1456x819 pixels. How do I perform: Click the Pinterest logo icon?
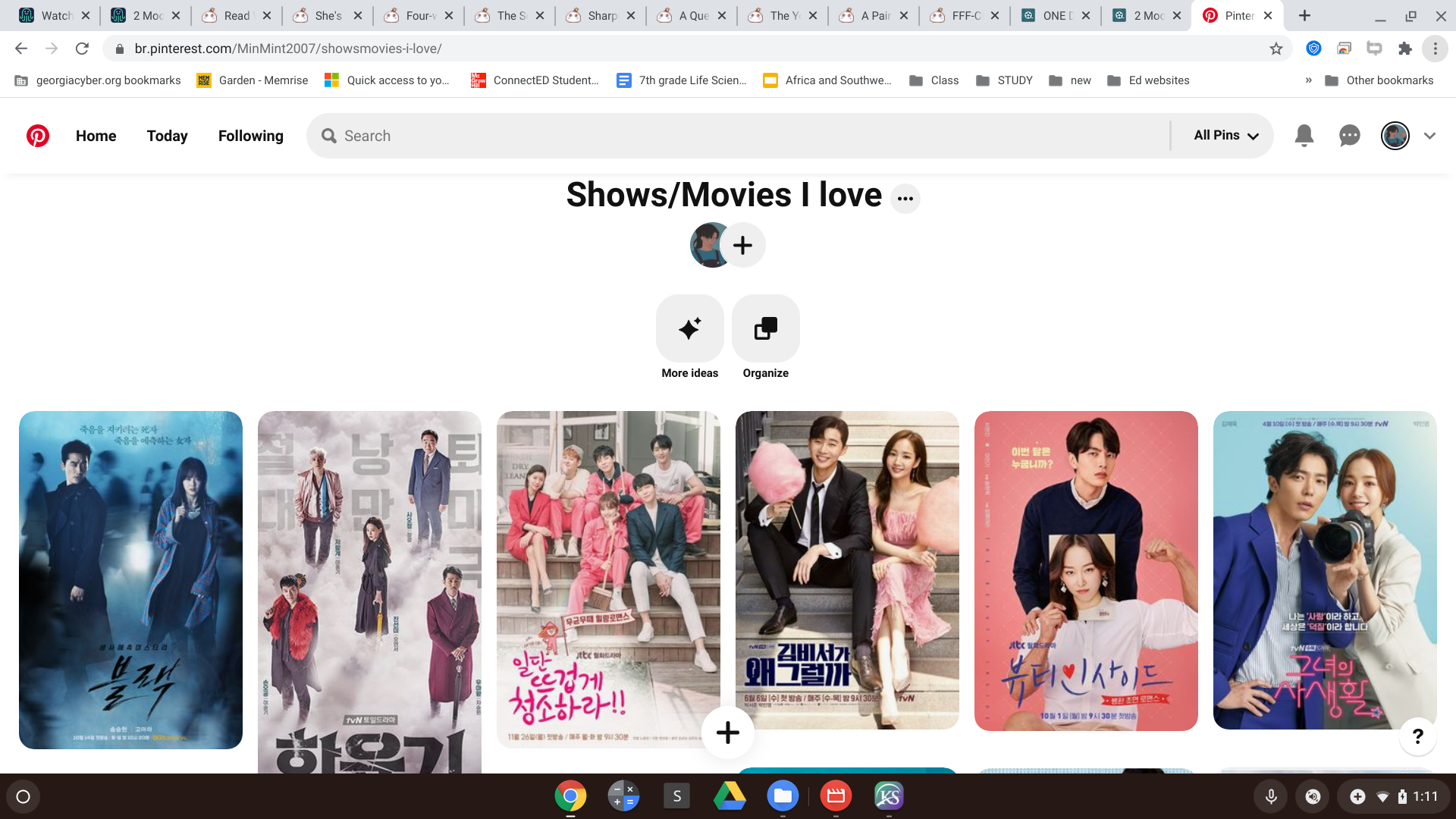click(38, 136)
